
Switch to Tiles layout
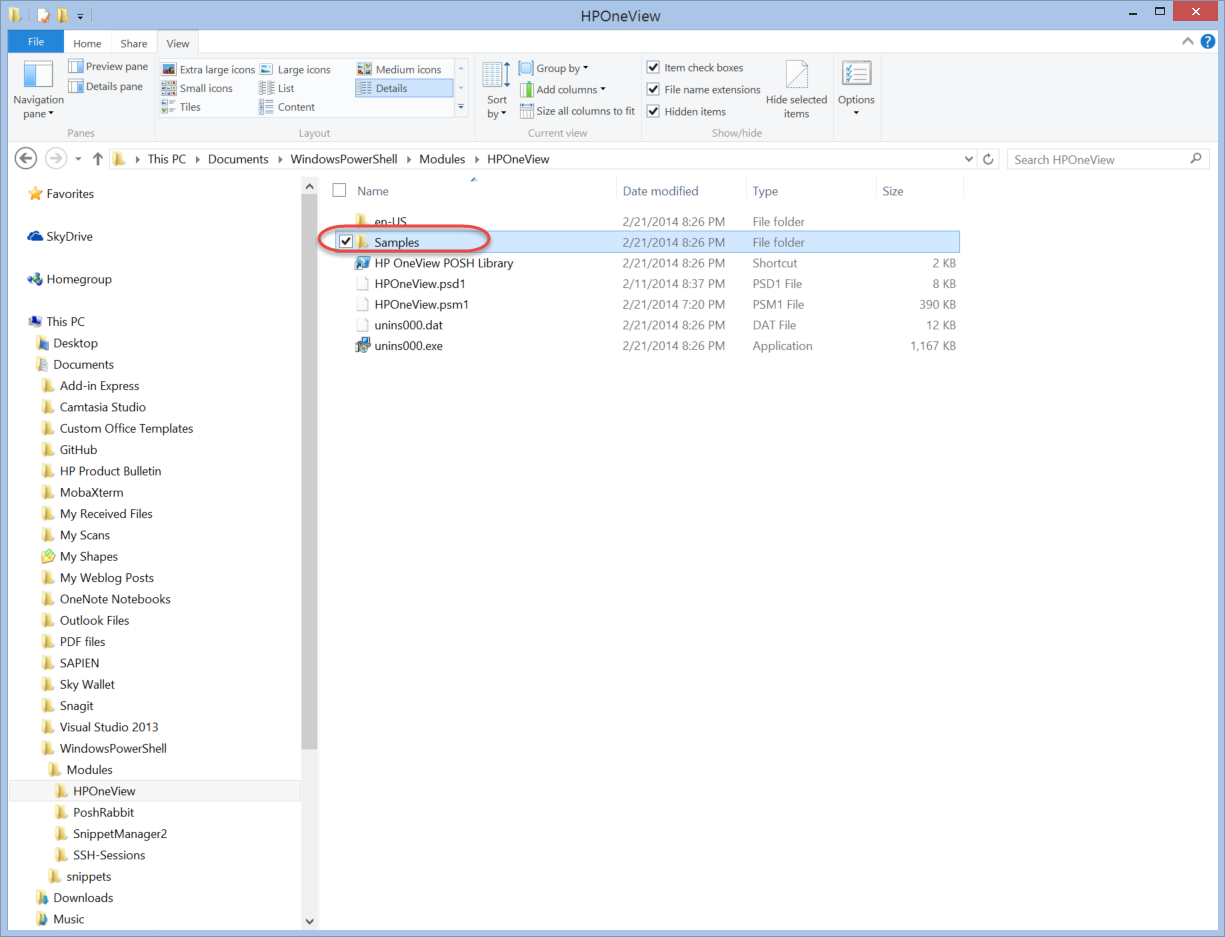click(x=181, y=107)
